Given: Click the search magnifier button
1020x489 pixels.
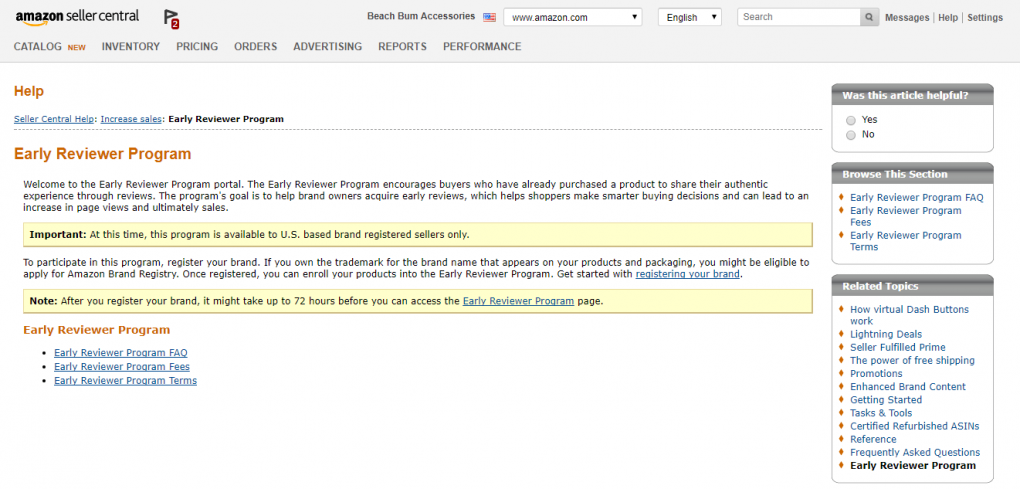Looking at the screenshot, I should [869, 18].
